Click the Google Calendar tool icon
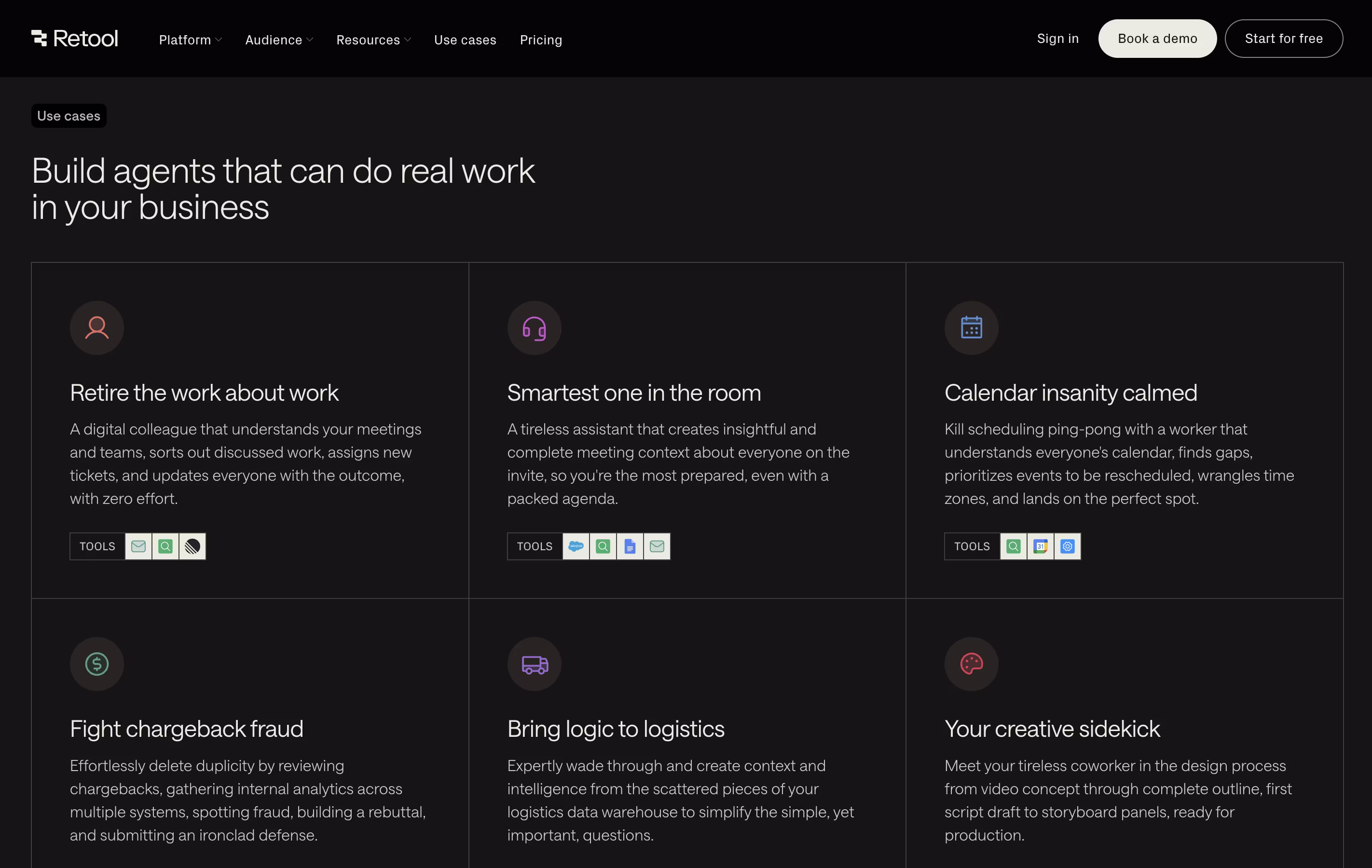Screen dimensions: 1372x868 [1041, 546]
